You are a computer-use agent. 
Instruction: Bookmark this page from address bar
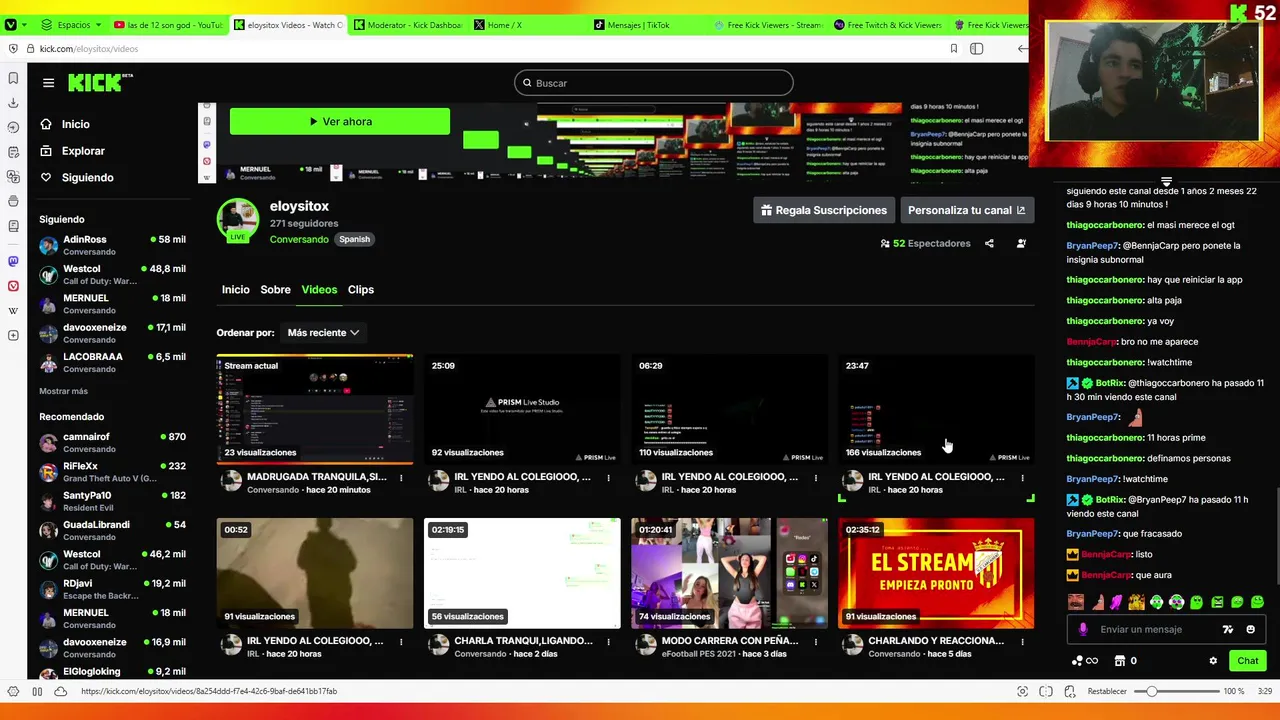[x=954, y=48]
